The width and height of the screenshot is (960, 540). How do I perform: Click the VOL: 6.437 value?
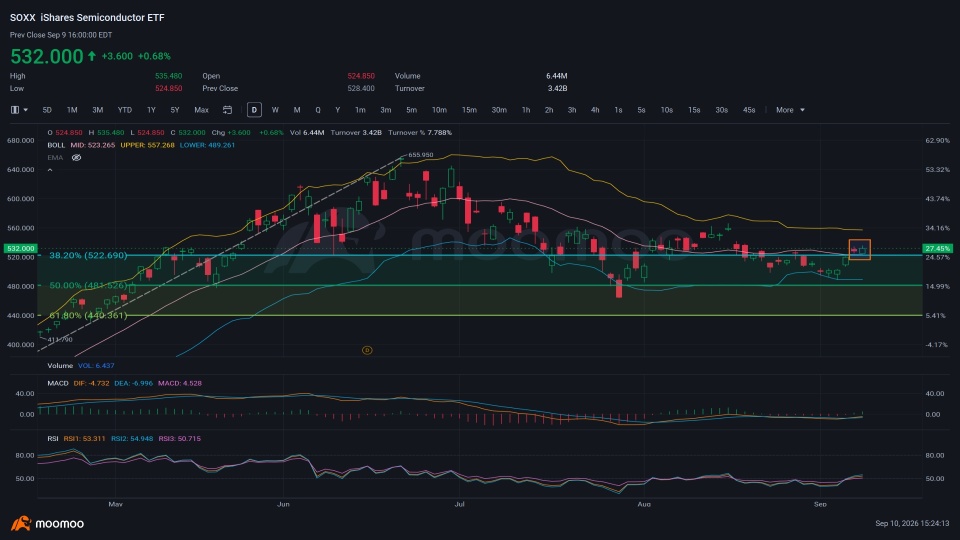tap(96, 366)
